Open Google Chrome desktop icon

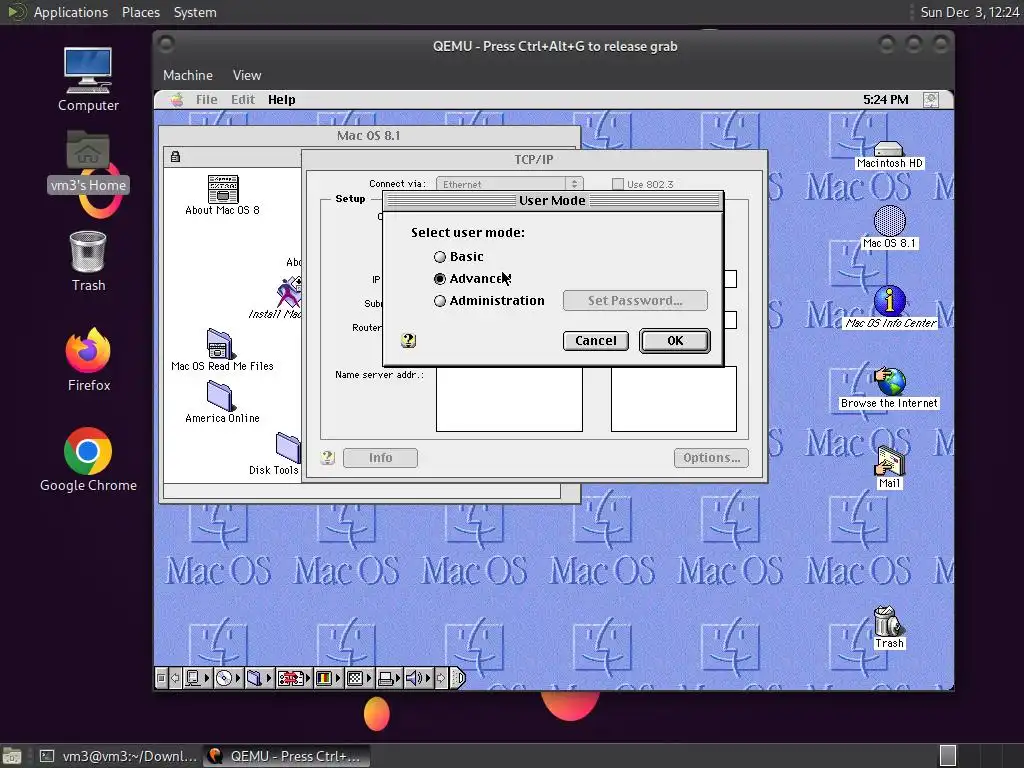[88, 460]
